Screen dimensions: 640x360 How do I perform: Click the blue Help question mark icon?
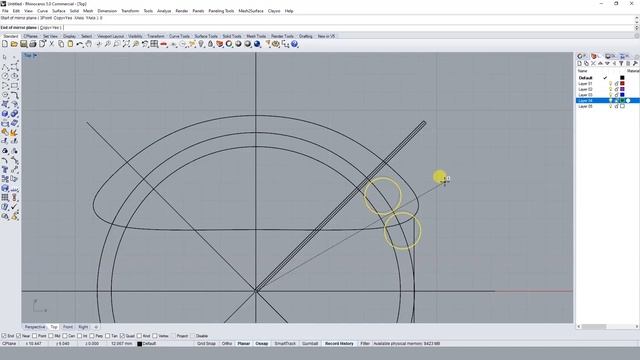coord(295,44)
